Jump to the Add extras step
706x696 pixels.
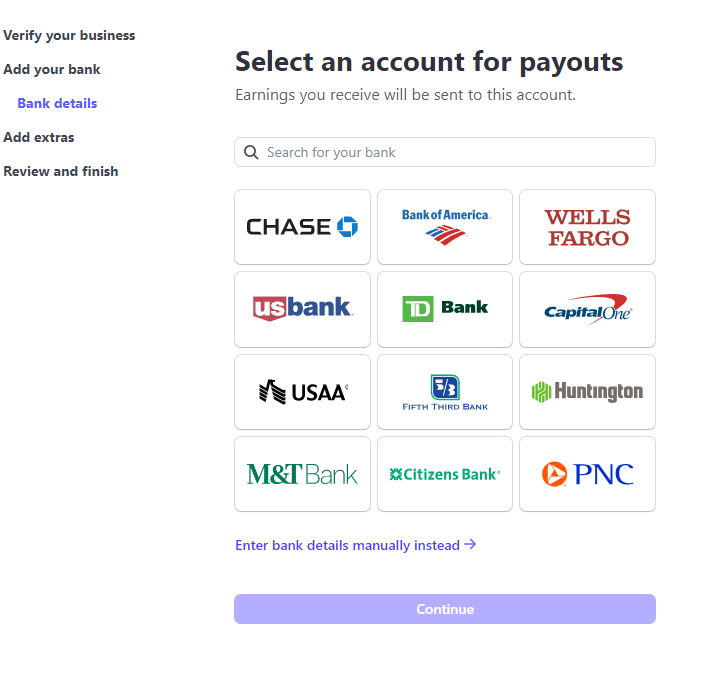tap(39, 137)
